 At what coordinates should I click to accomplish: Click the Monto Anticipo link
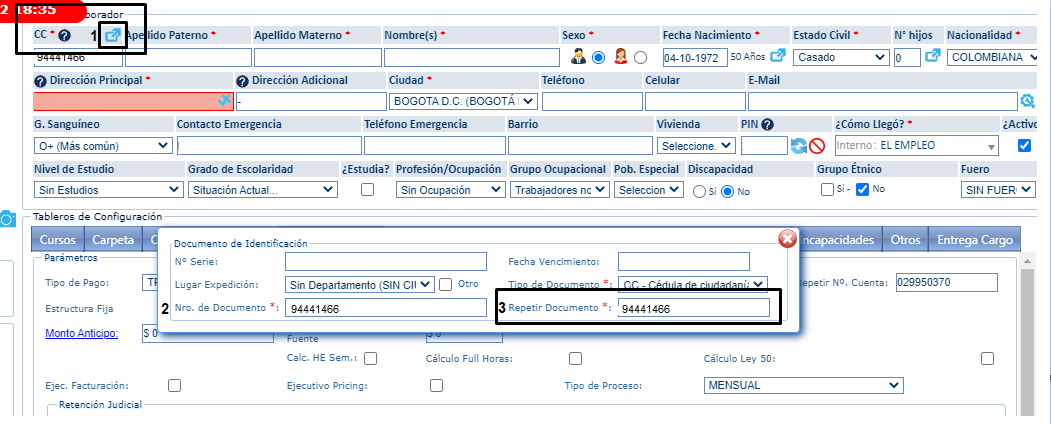[x=82, y=333]
